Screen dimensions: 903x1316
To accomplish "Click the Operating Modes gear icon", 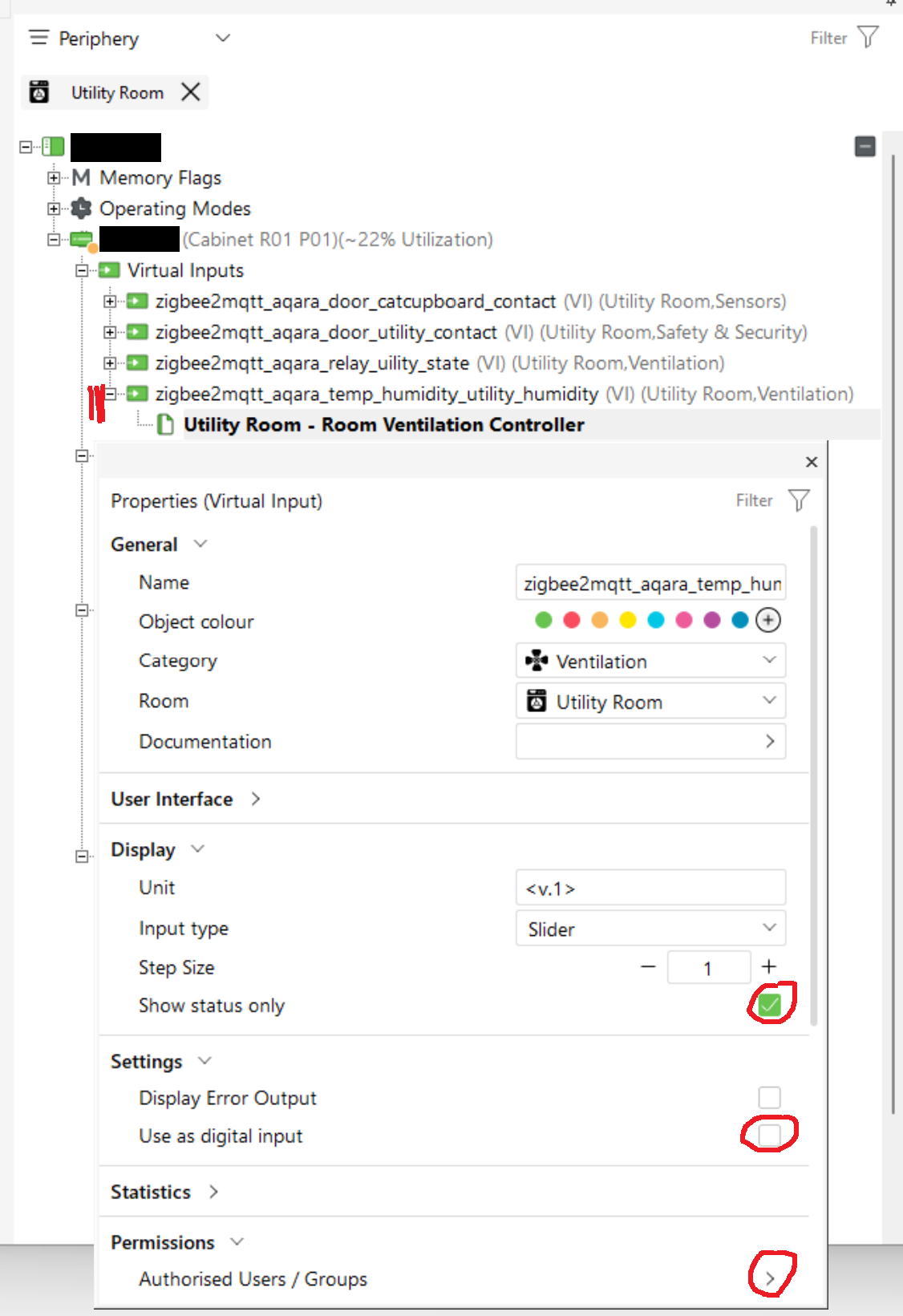I will 81,209.
